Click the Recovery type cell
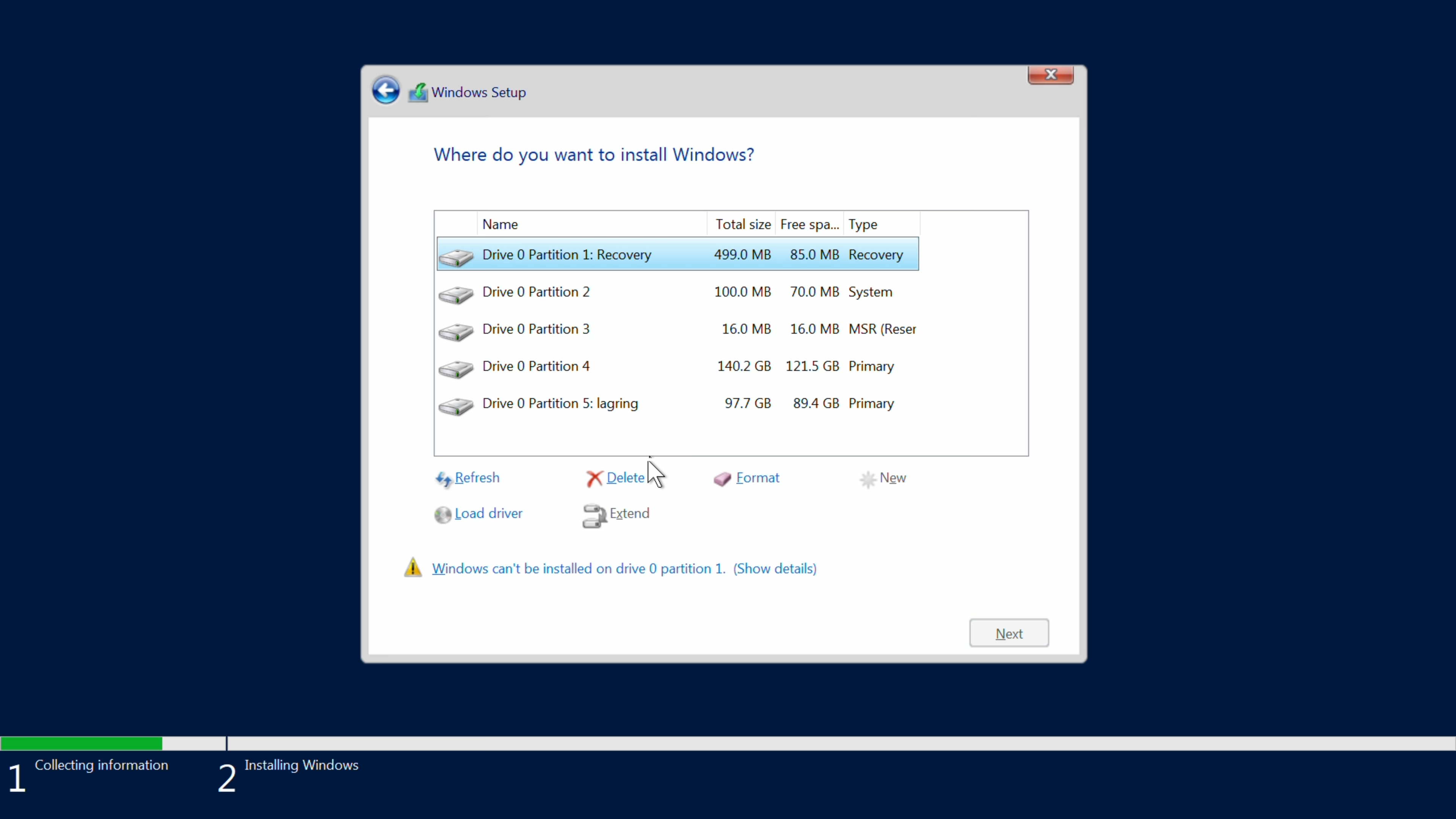Image resolution: width=1456 pixels, height=819 pixels. pos(875,254)
